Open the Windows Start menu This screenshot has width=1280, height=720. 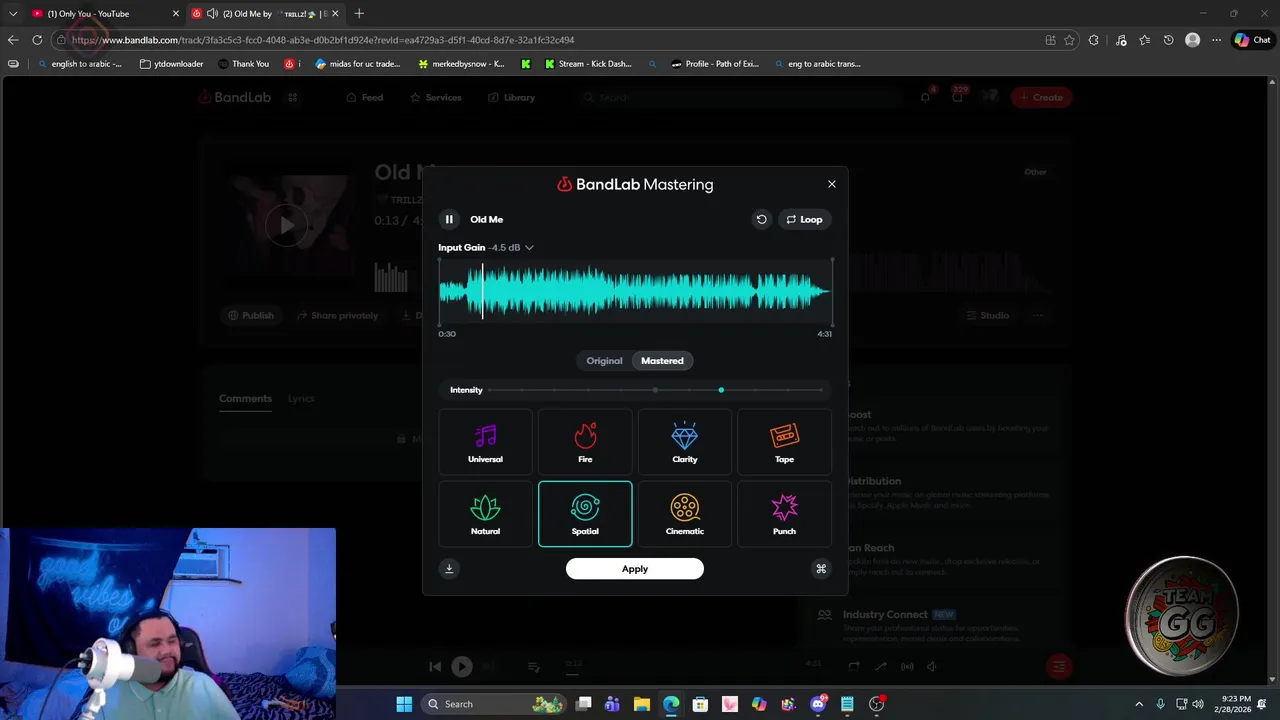tap(404, 704)
